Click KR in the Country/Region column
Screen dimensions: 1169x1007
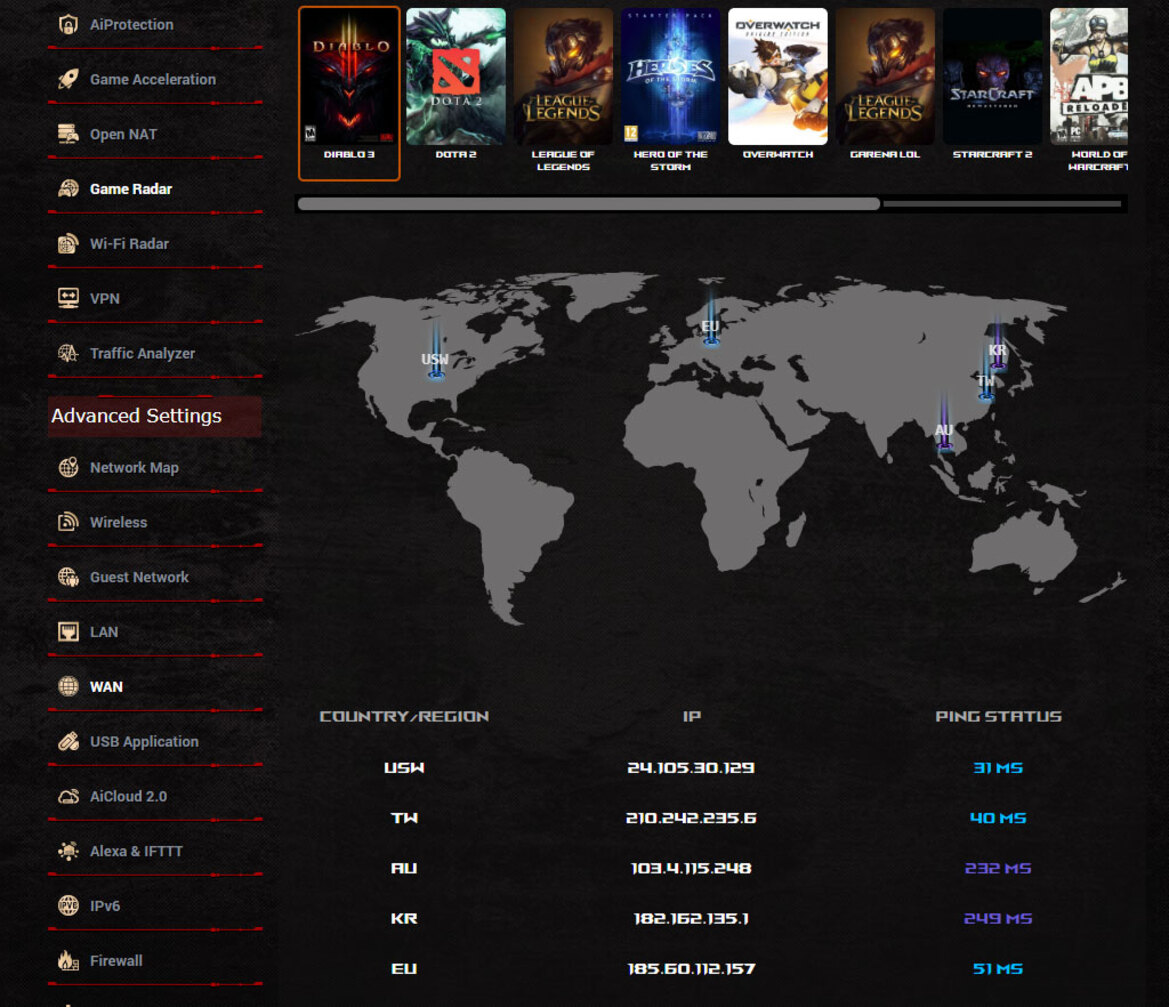[x=404, y=918]
